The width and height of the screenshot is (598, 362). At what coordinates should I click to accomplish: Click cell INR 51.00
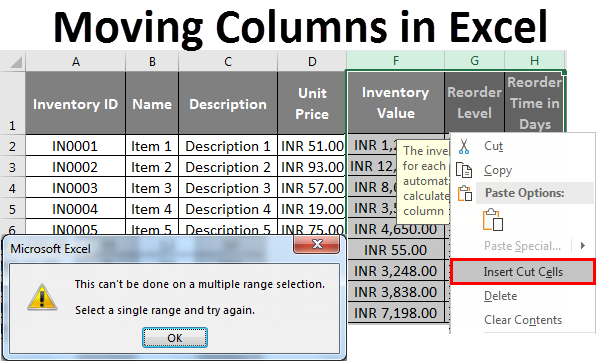[x=312, y=145]
